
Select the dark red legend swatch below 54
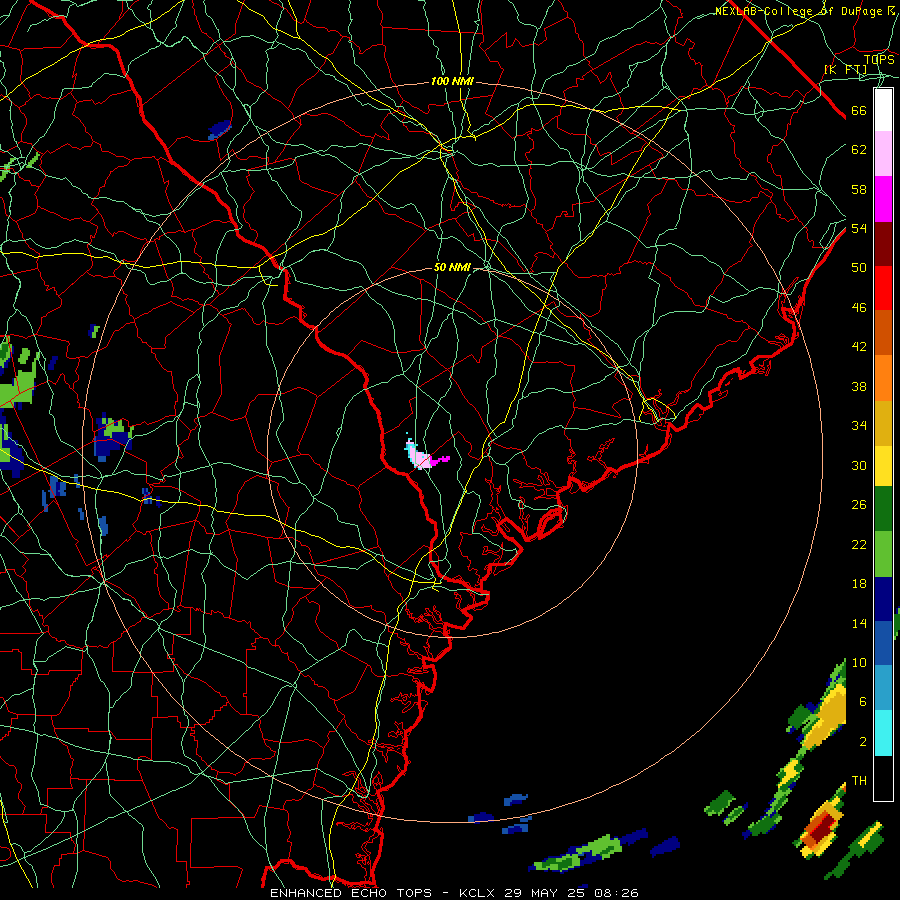(x=883, y=243)
